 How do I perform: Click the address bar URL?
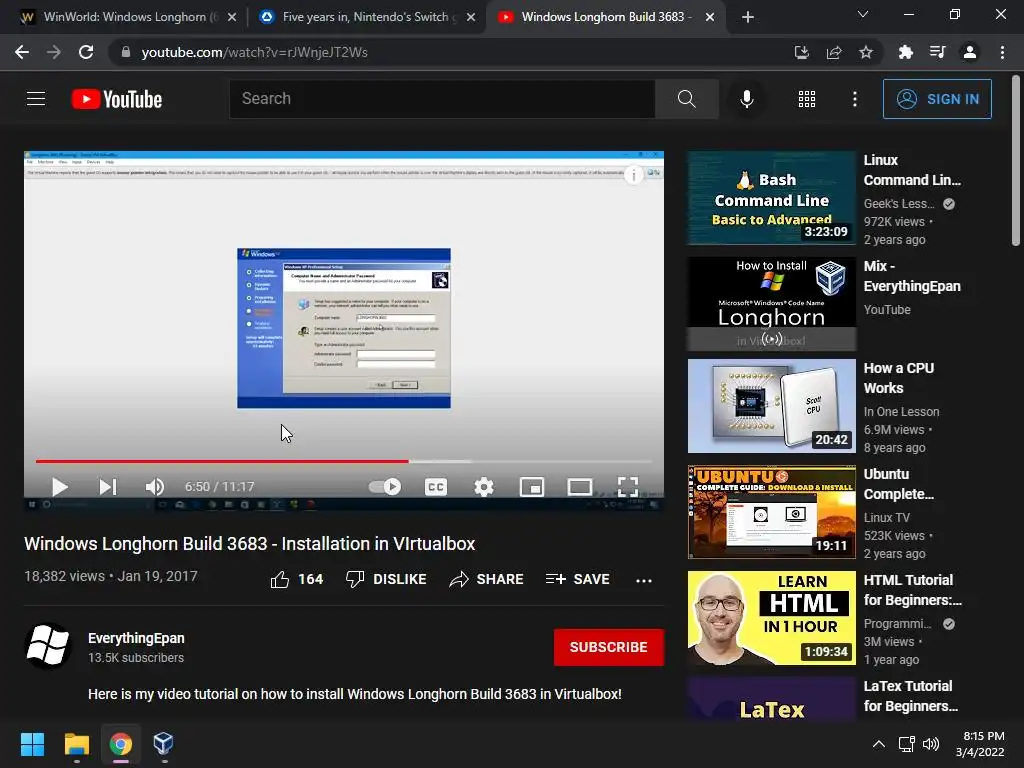pos(255,52)
